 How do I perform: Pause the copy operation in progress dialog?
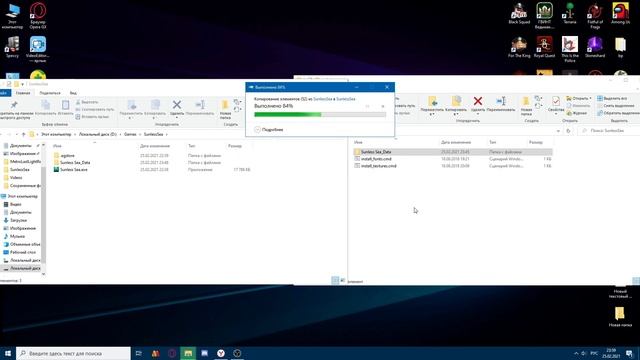(367, 106)
